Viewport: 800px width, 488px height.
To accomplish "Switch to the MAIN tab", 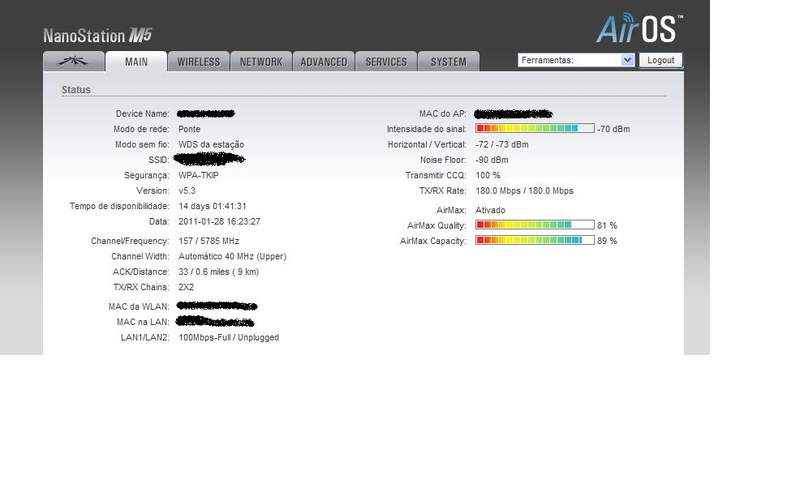I will pos(136,62).
